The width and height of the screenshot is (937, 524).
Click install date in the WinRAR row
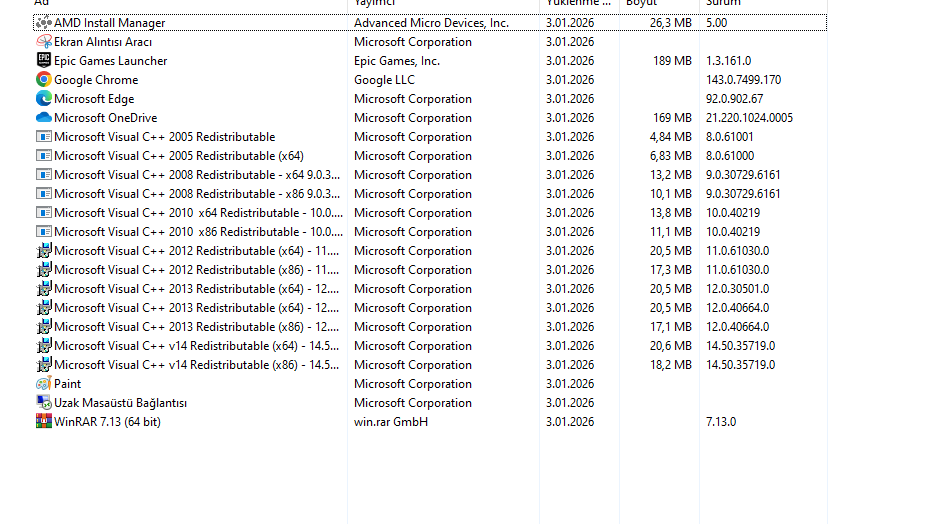click(570, 422)
